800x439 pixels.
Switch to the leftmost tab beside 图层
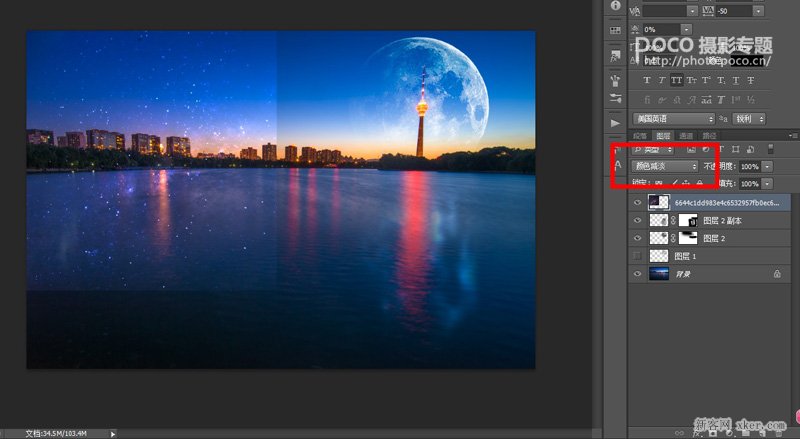coord(640,135)
